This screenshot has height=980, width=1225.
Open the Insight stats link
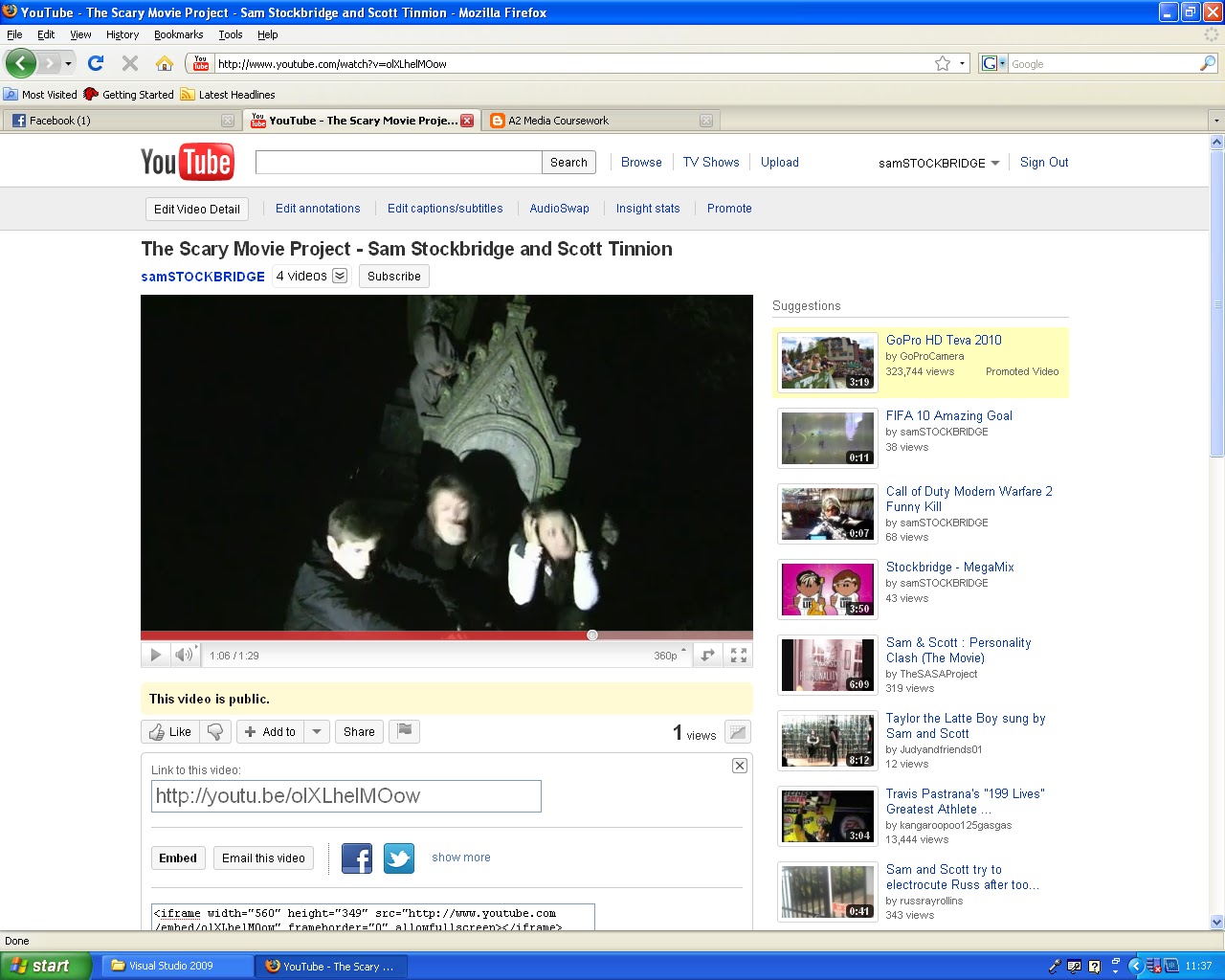(648, 209)
